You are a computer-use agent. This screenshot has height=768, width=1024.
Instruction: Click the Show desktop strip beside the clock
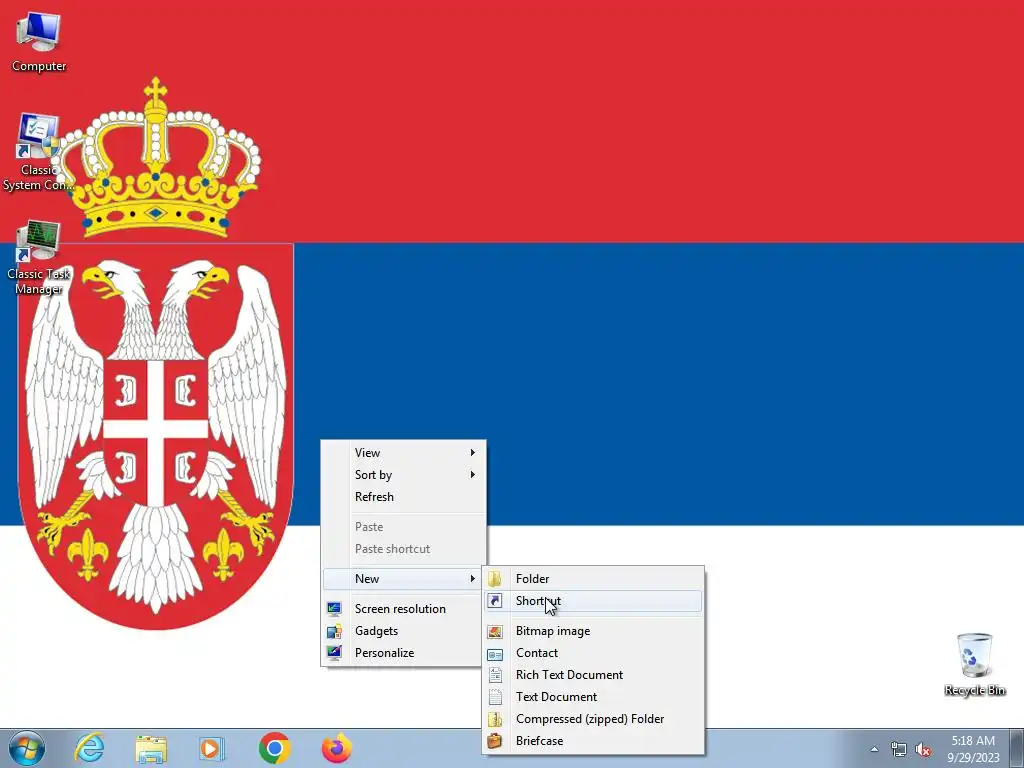tap(1016, 748)
